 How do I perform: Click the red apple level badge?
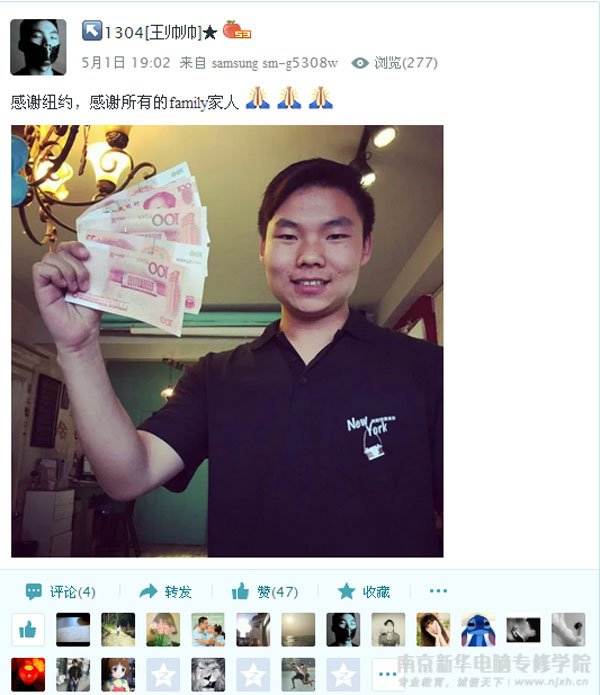click(237, 30)
